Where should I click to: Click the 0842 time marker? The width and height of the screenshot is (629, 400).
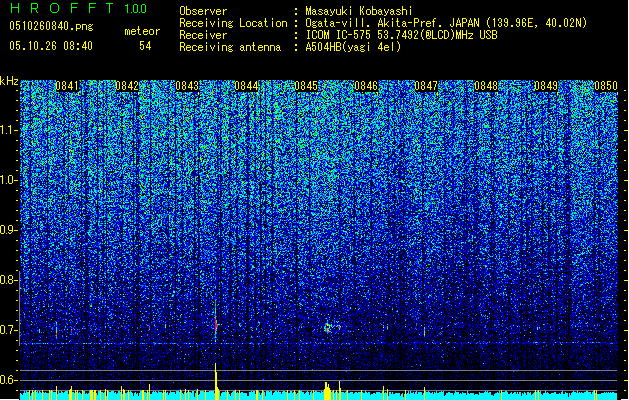pos(127,86)
